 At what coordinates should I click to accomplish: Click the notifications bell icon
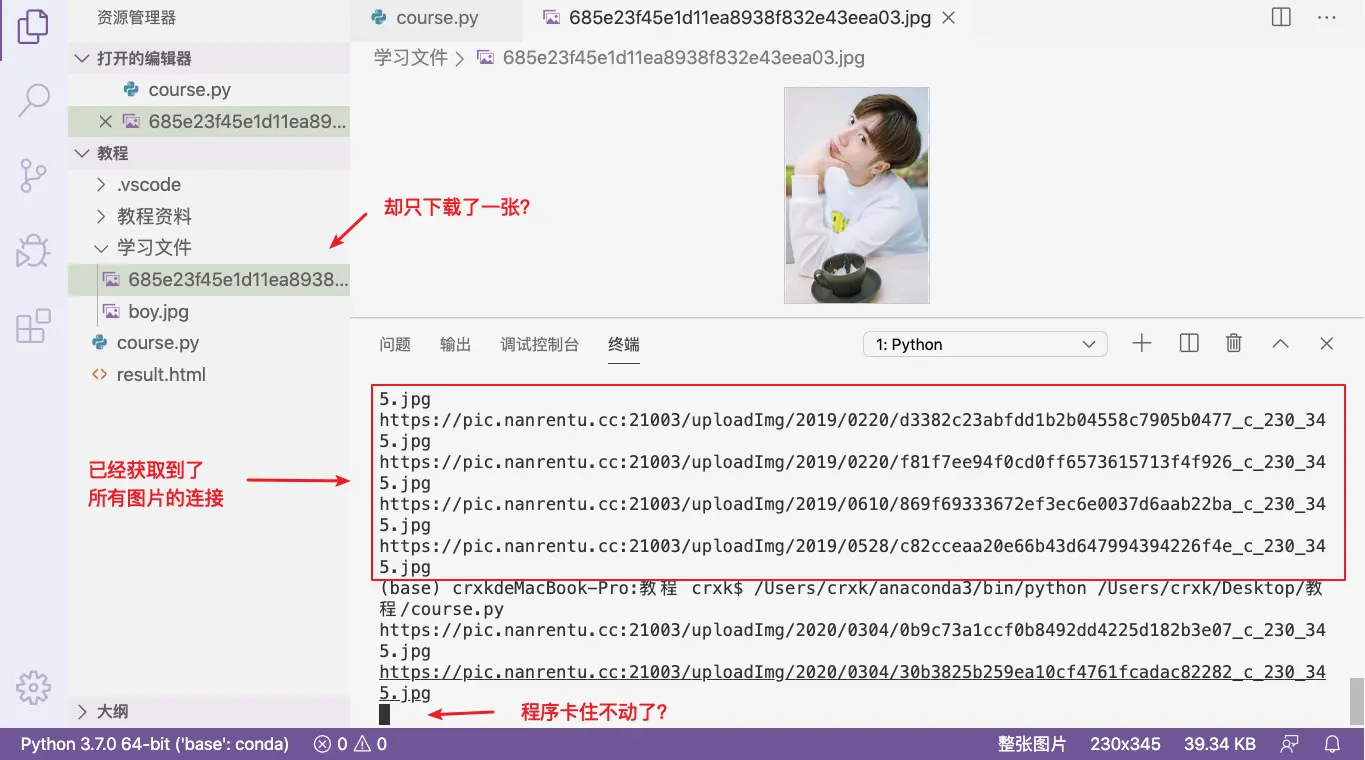click(1332, 743)
